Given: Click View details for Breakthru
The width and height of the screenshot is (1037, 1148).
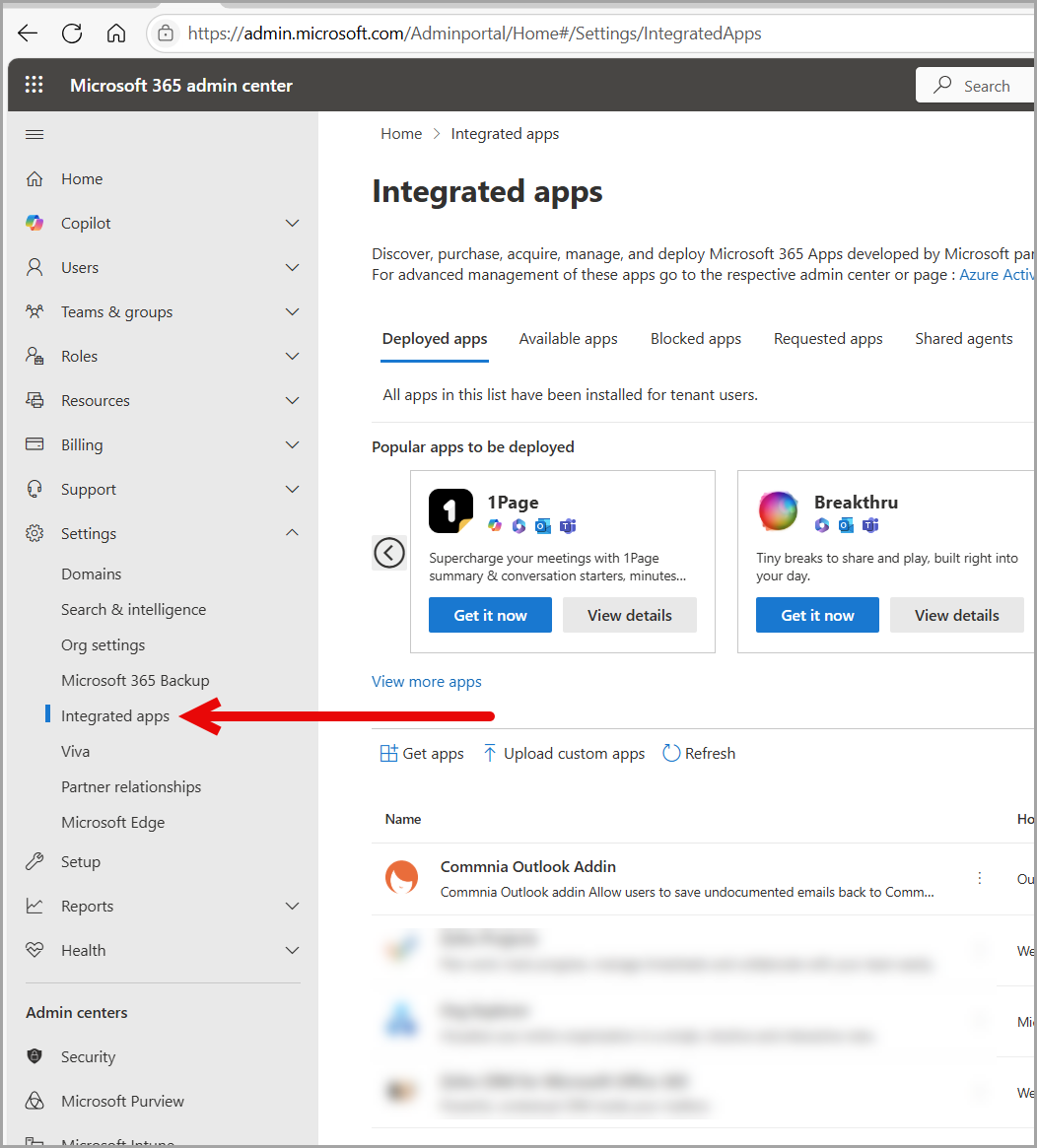Looking at the screenshot, I should coord(956,615).
